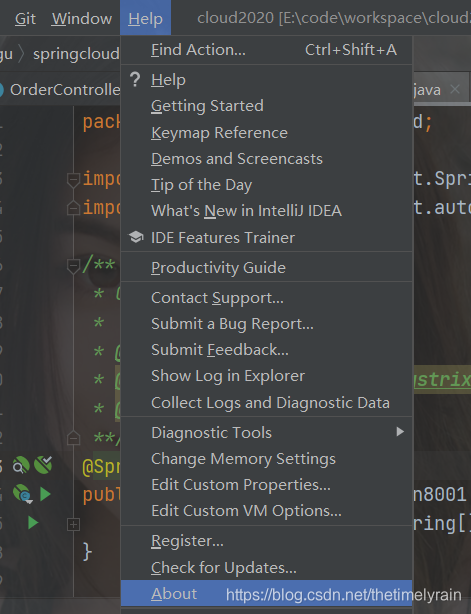Click the OrderController editor tab
Image resolution: width=471 pixels, height=614 pixels.
61,90
